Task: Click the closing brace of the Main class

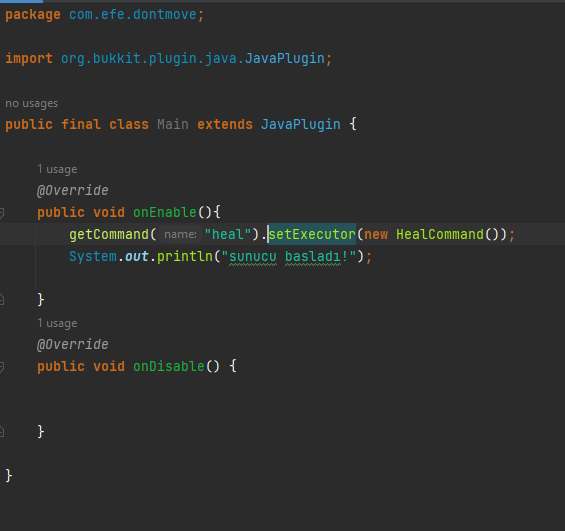Action: (9, 476)
